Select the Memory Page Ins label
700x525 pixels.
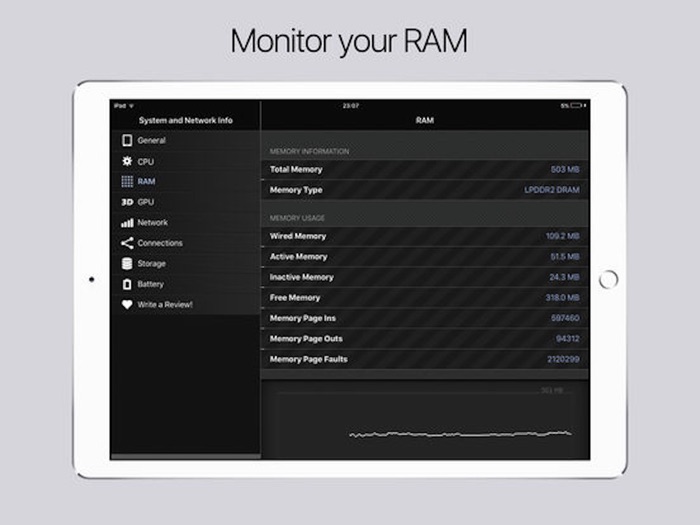pos(303,318)
